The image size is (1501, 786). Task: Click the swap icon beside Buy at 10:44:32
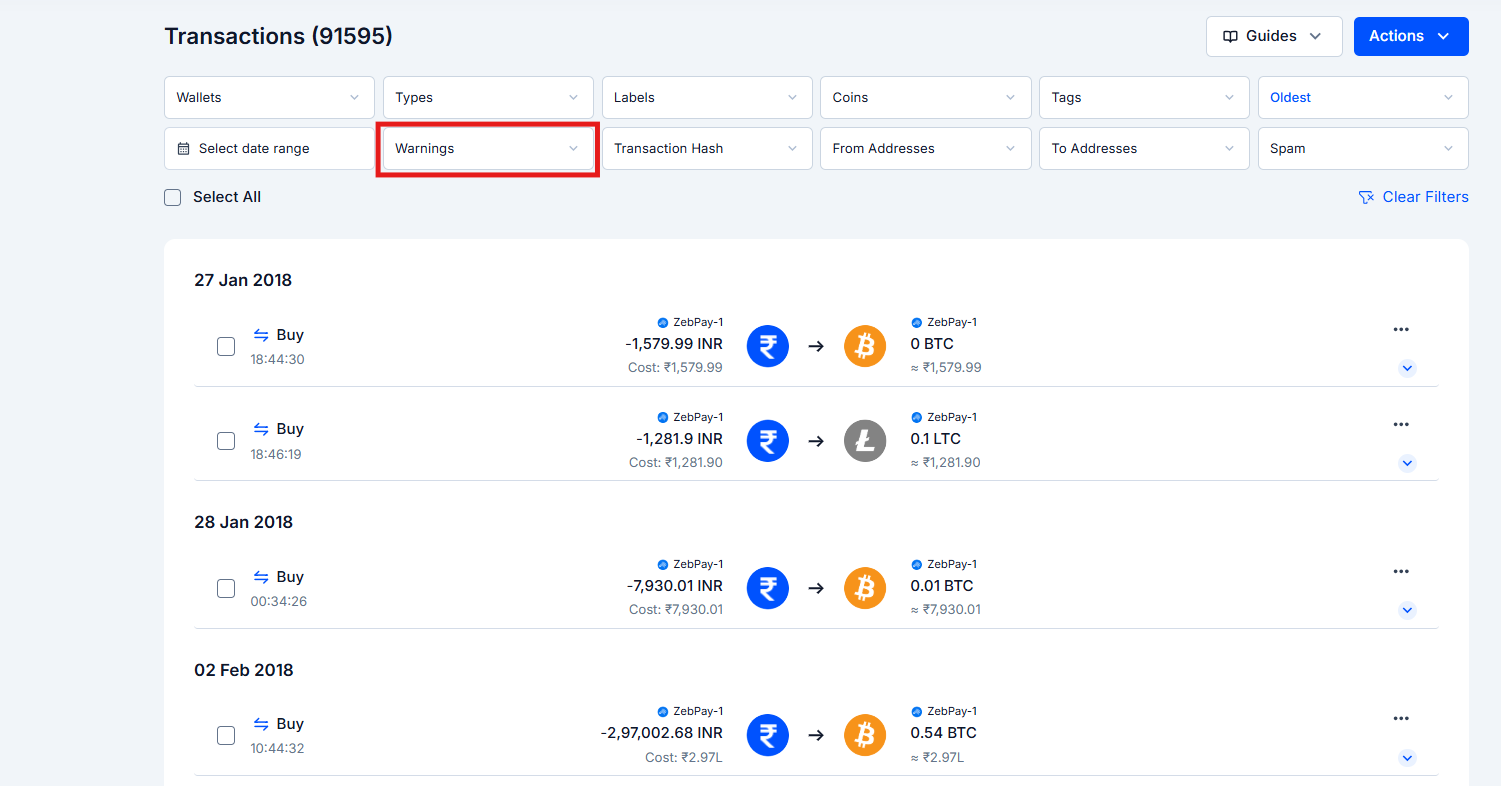[261, 724]
